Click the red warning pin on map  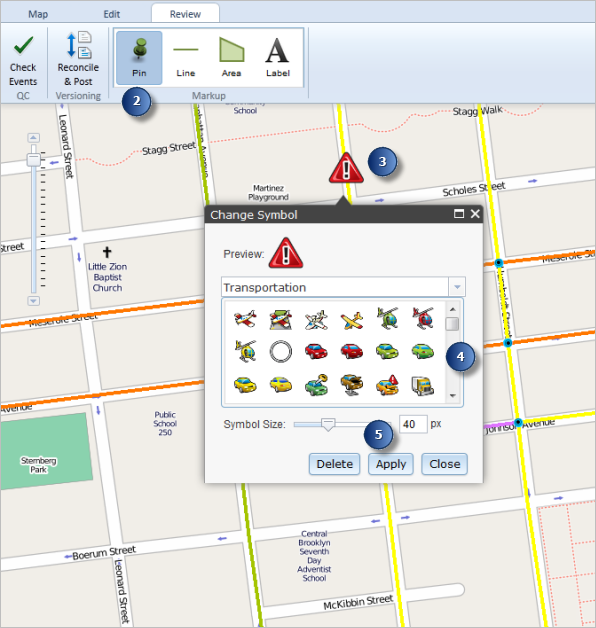click(346, 168)
